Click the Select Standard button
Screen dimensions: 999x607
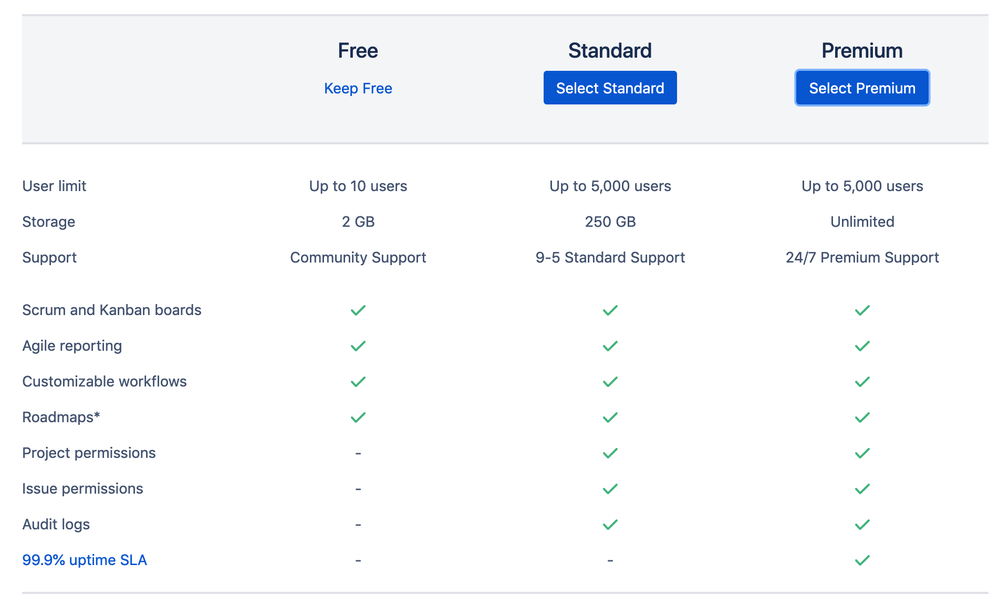point(610,88)
